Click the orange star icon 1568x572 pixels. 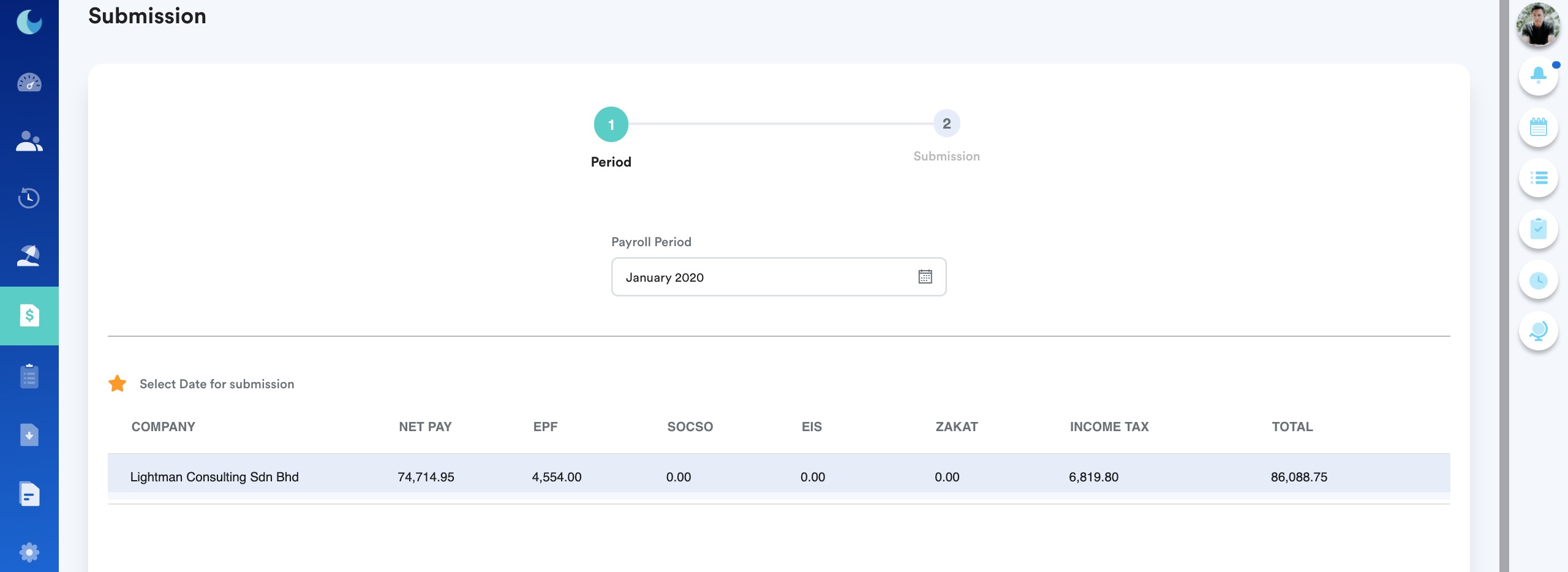pyautogui.click(x=117, y=383)
